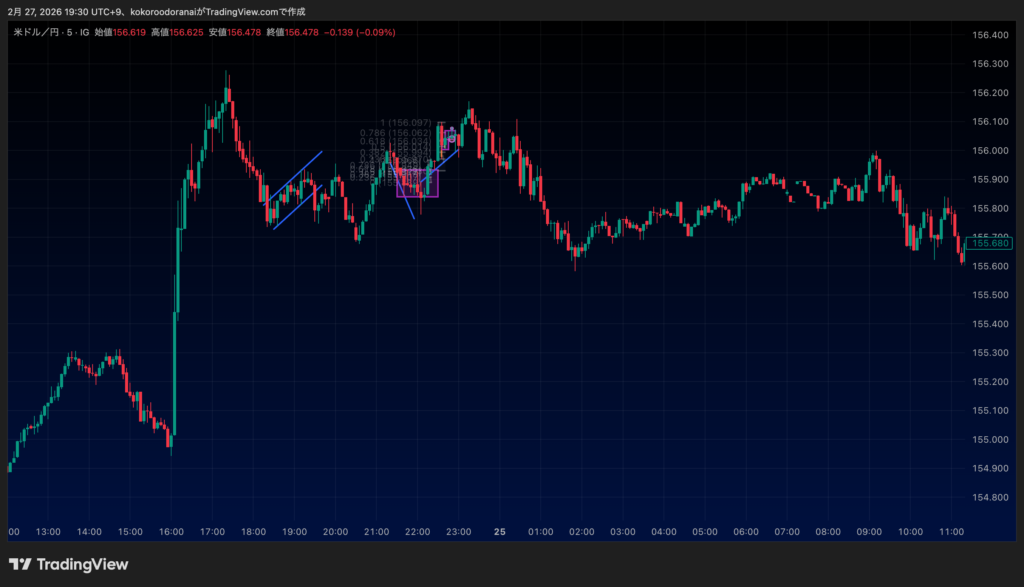Click the current price tag 155.680
Image resolution: width=1024 pixels, height=587 pixels.
[991, 243]
